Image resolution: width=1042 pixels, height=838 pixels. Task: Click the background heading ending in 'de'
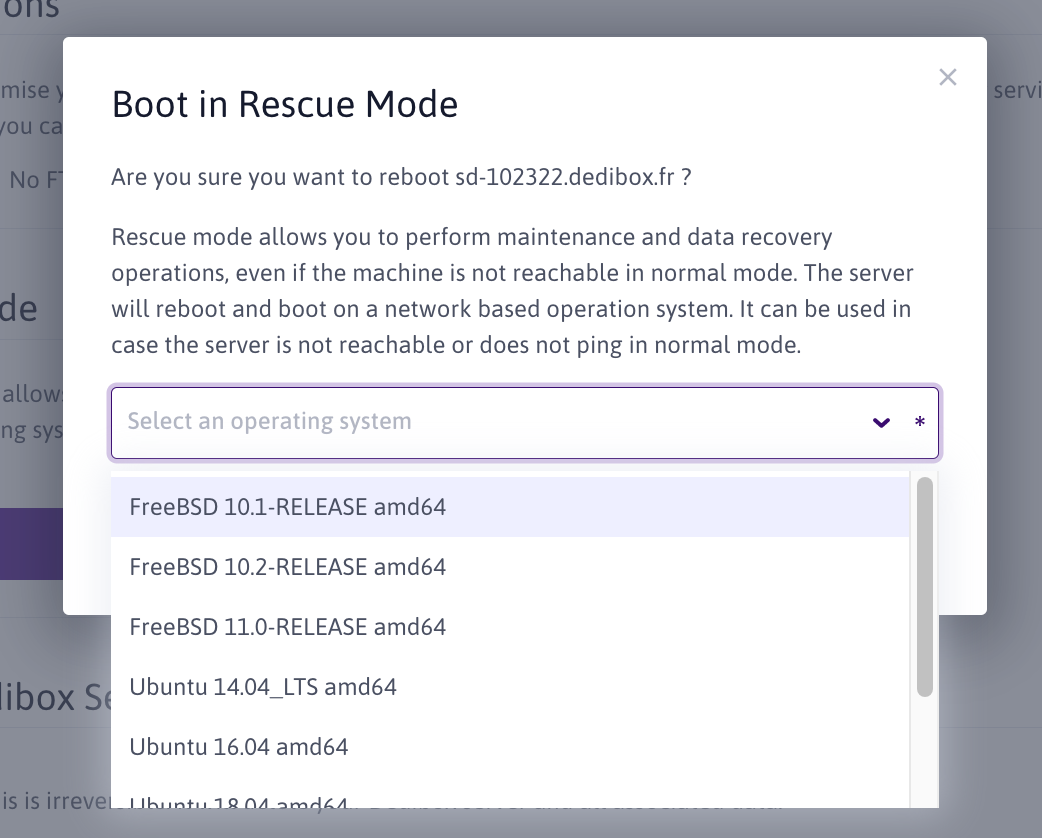pyautogui.click(x=20, y=308)
